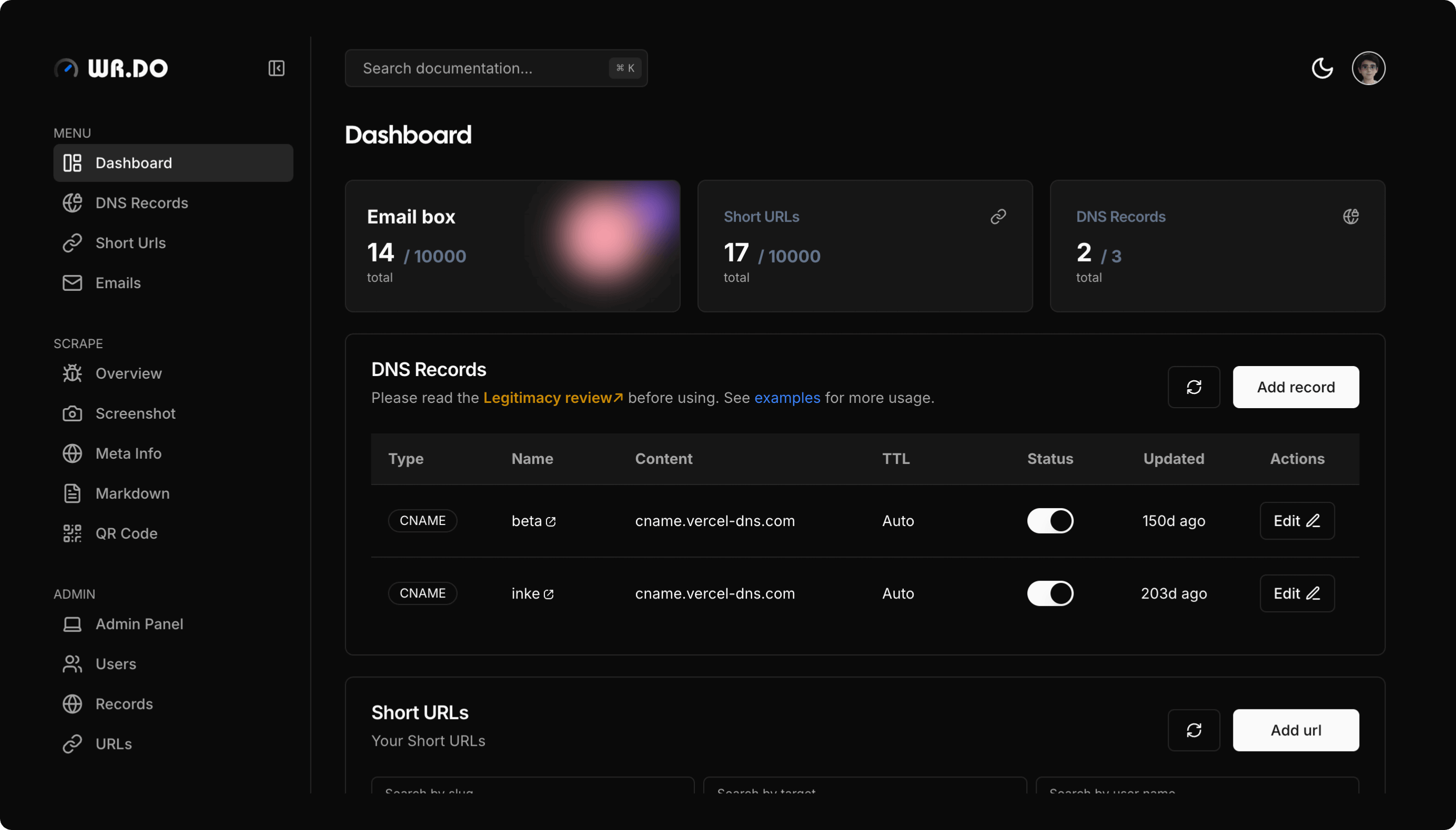Click the Add url button
The height and width of the screenshot is (830, 1456).
tap(1295, 730)
